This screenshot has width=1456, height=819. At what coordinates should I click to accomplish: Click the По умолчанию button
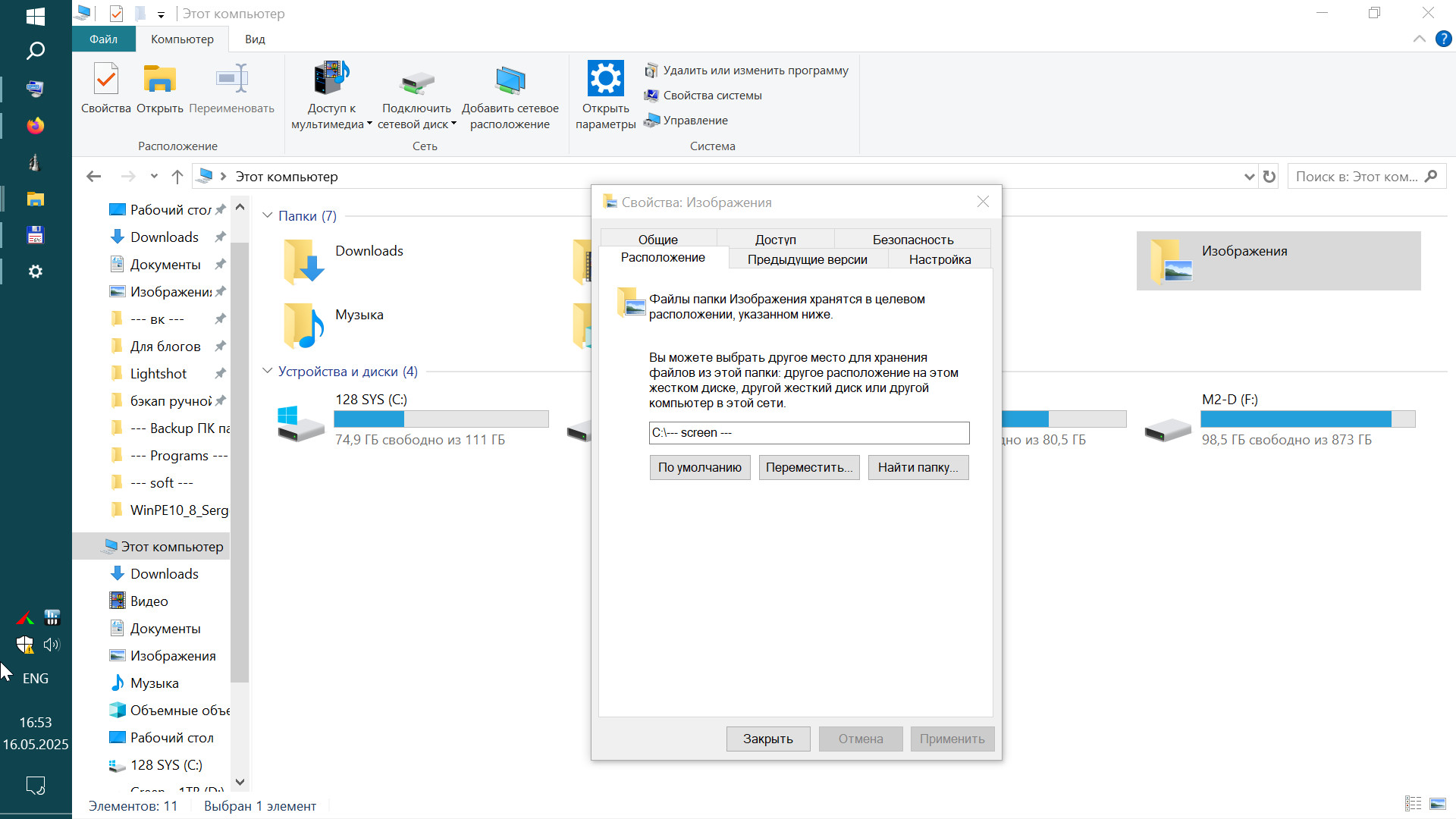[699, 467]
